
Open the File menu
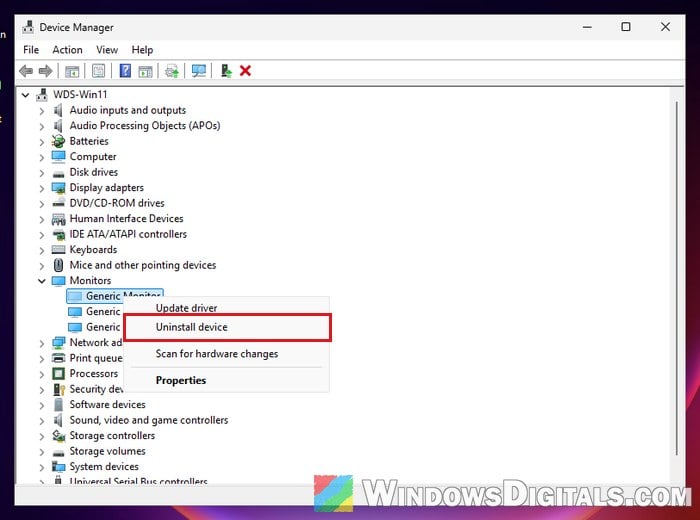(x=31, y=50)
